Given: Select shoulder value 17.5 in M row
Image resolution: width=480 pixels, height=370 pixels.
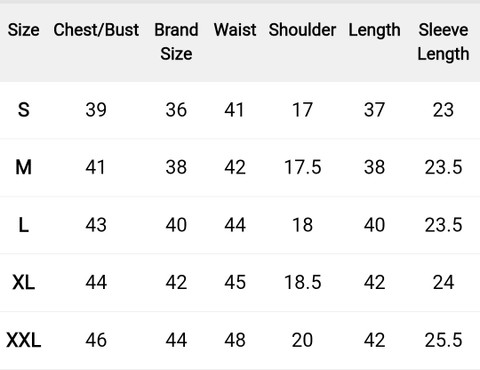Looking at the screenshot, I should pyautogui.click(x=302, y=167).
